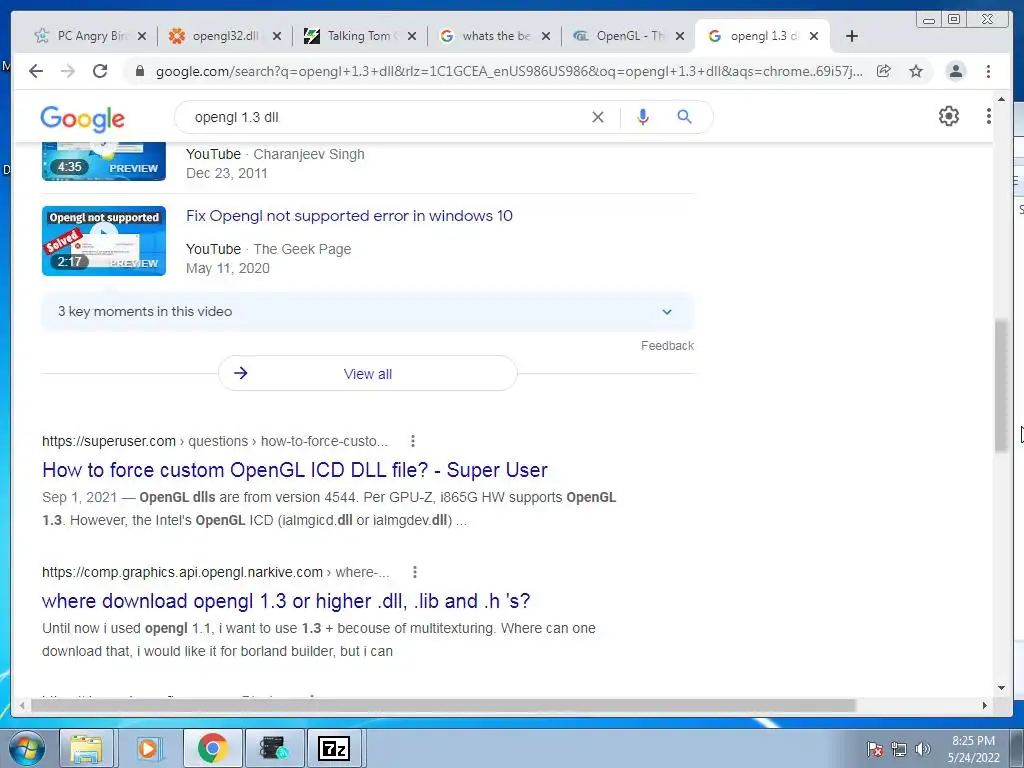1024x768 pixels.
Task: Open Chrome three-dot menu
Action: [x=989, y=71]
